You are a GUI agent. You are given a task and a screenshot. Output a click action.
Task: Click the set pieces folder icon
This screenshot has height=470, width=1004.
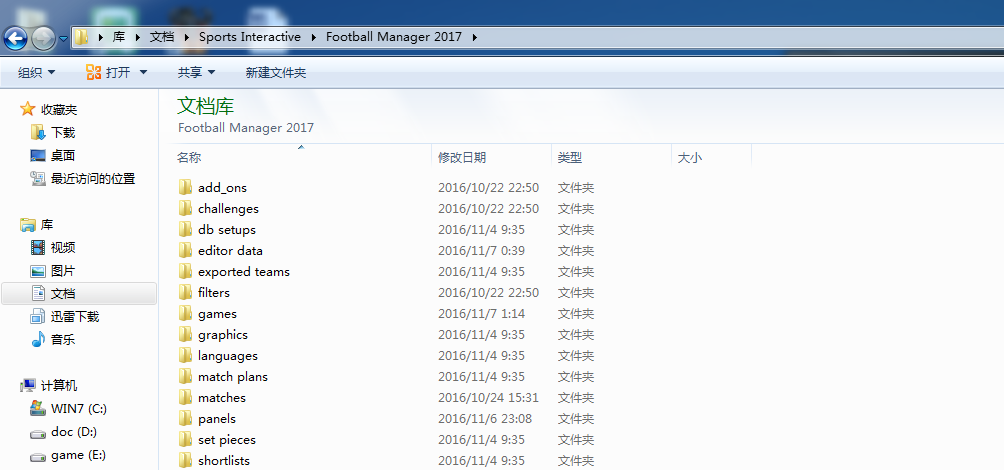pyautogui.click(x=186, y=439)
